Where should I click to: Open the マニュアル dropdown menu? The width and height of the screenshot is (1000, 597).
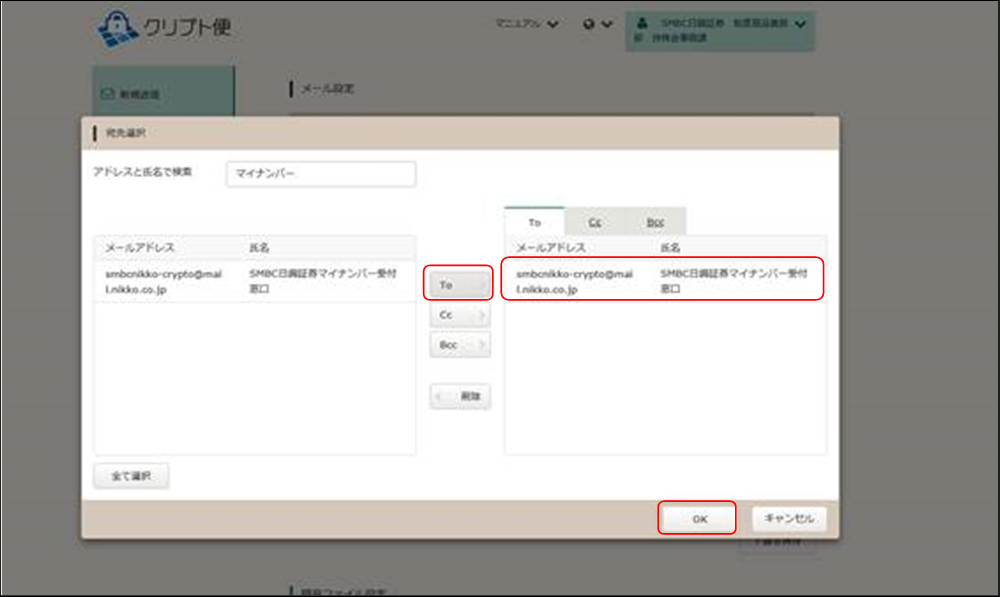tap(527, 24)
